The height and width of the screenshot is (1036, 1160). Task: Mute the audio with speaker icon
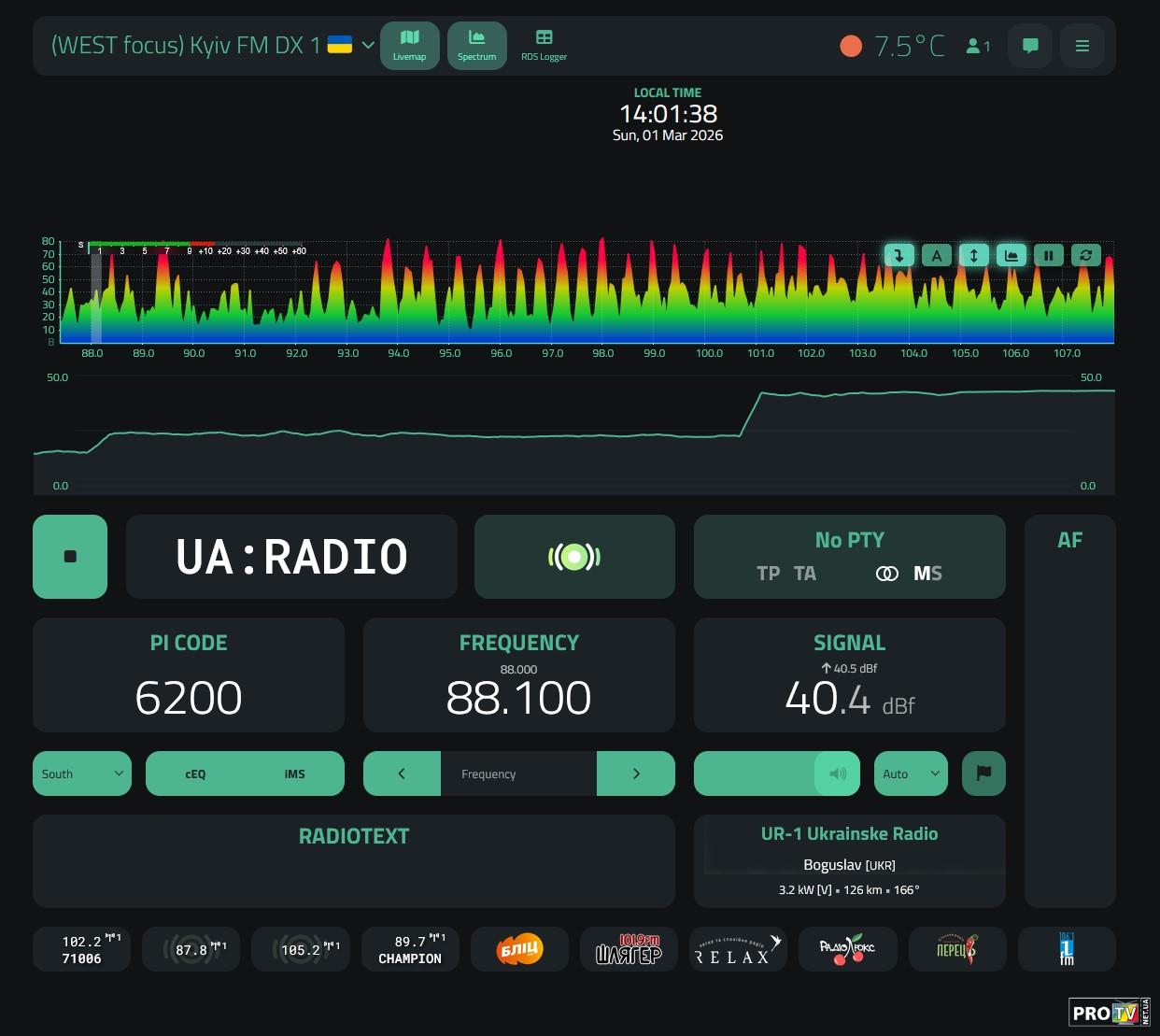tap(838, 773)
